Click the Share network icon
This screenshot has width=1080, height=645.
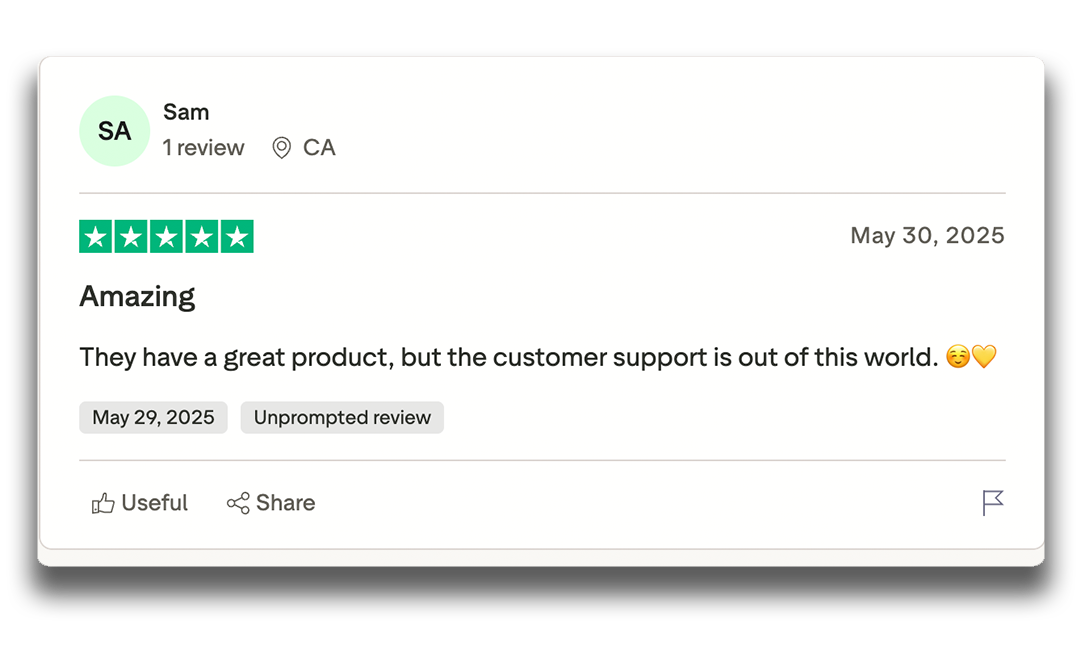tap(238, 503)
